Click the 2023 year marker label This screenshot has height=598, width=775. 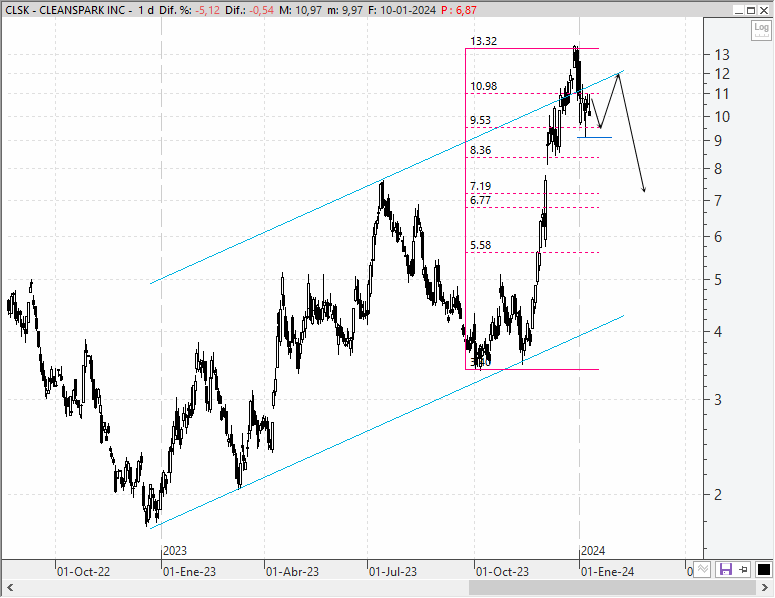coord(175,551)
